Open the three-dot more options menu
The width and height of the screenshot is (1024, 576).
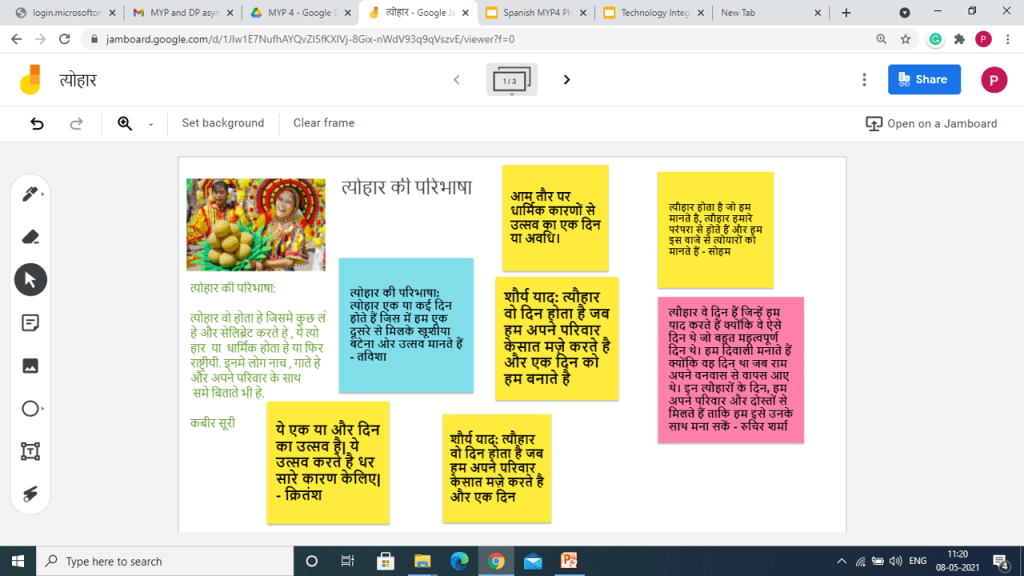pos(864,80)
